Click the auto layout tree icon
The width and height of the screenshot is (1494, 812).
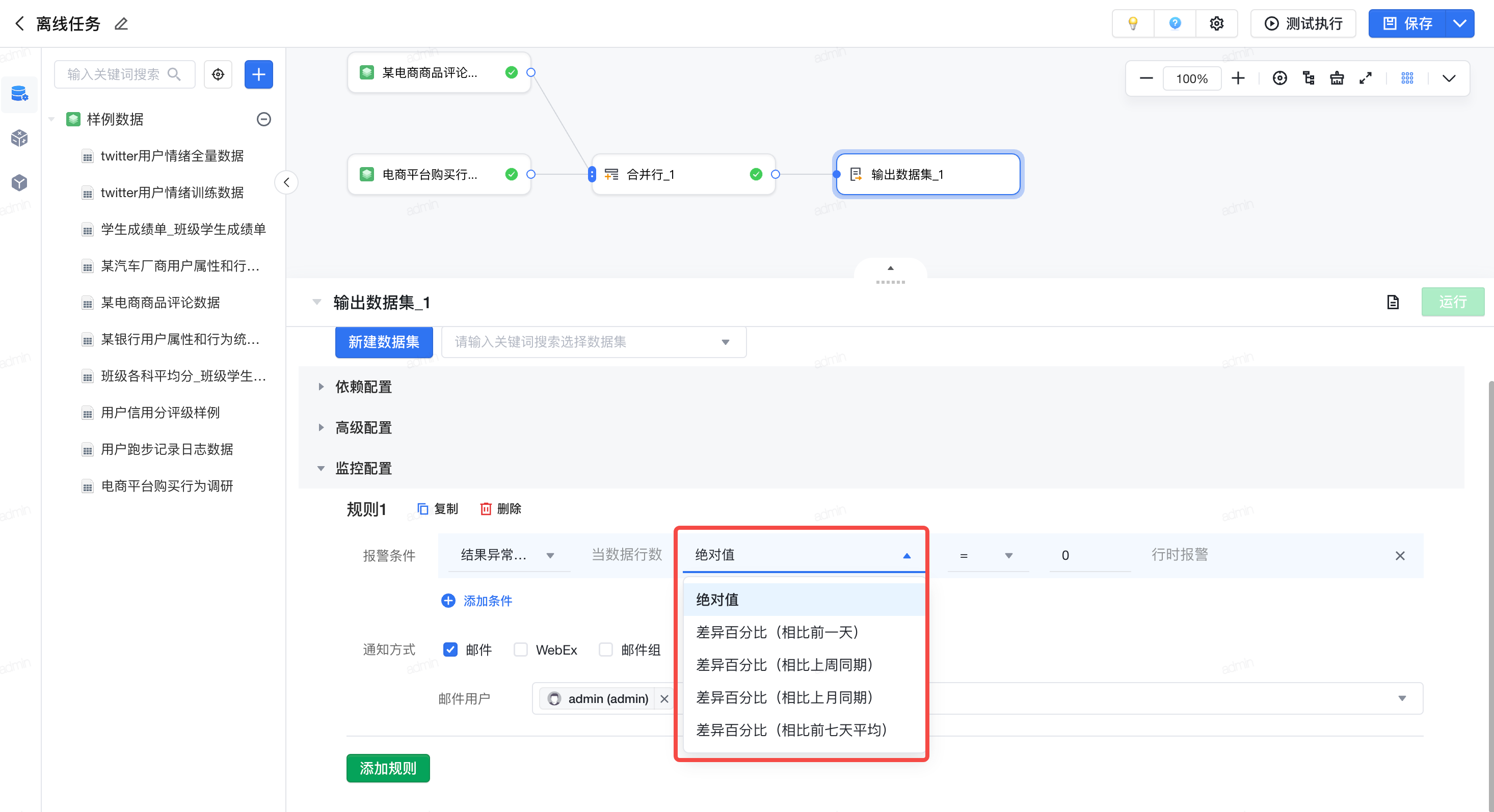pos(1309,78)
